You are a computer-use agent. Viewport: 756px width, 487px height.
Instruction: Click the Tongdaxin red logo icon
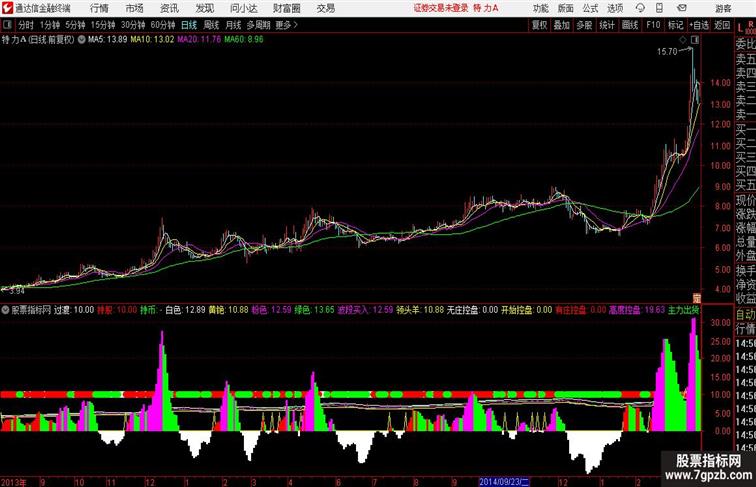click(7, 8)
